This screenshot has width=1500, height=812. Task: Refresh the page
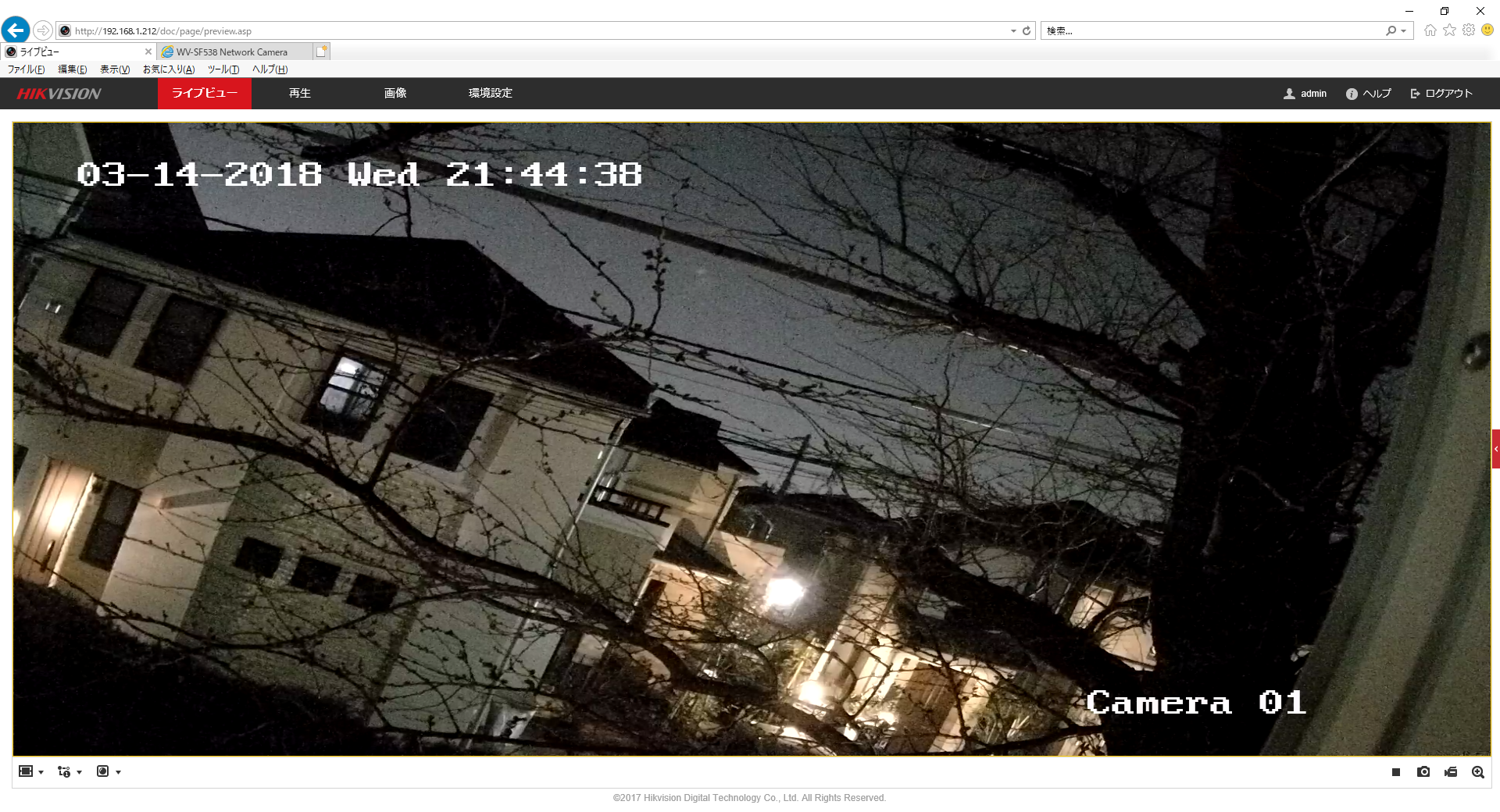pyautogui.click(x=1027, y=31)
